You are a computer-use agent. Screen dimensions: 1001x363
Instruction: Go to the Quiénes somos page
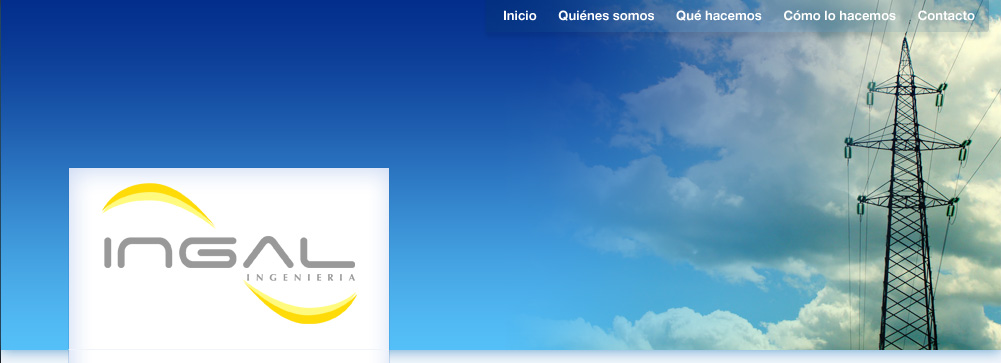pos(606,16)
